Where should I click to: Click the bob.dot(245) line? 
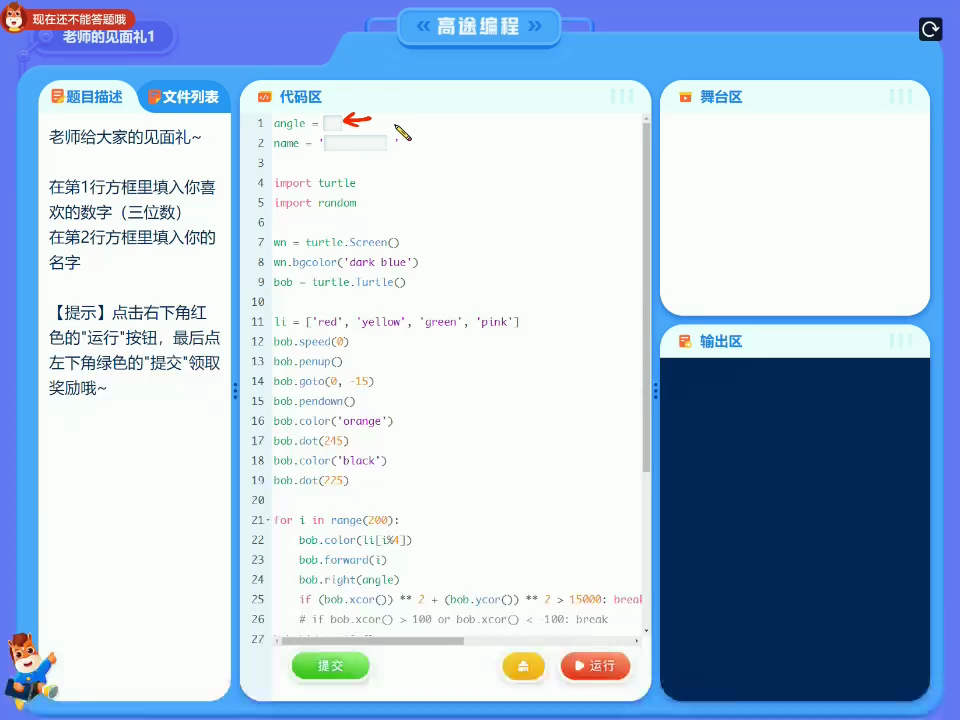coord(311,441)
